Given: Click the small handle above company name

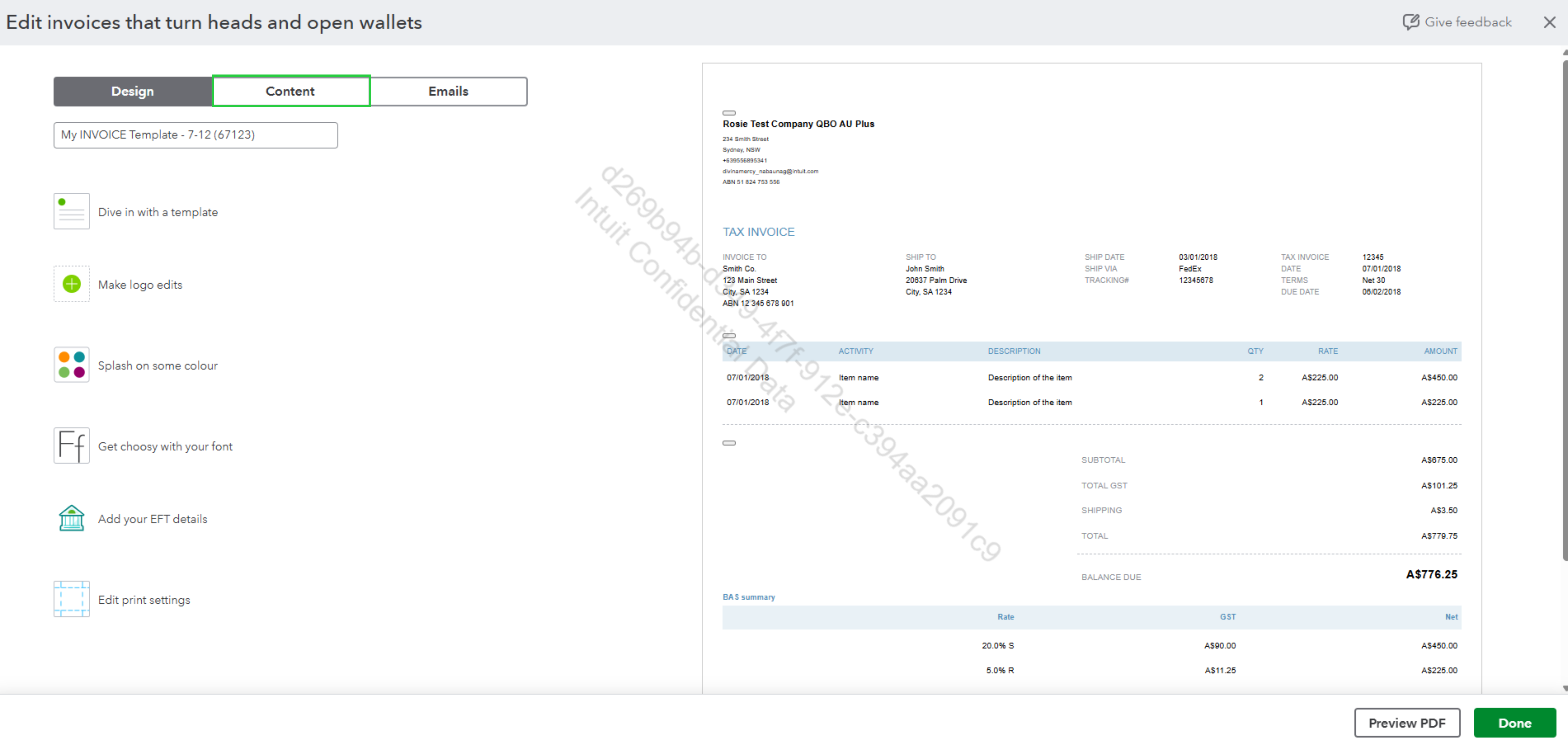Looking at the screenshot, I should click(x=729, y=113).
